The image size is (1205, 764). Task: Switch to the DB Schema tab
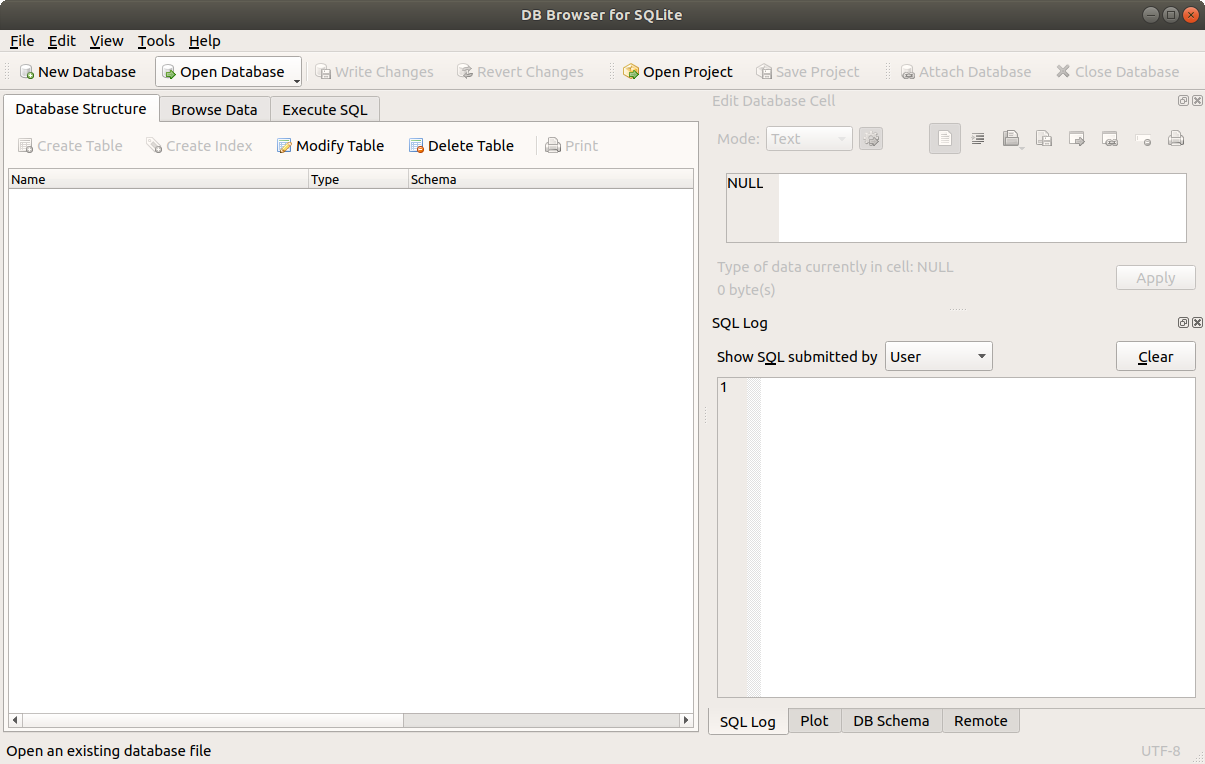tap(890, 720)
